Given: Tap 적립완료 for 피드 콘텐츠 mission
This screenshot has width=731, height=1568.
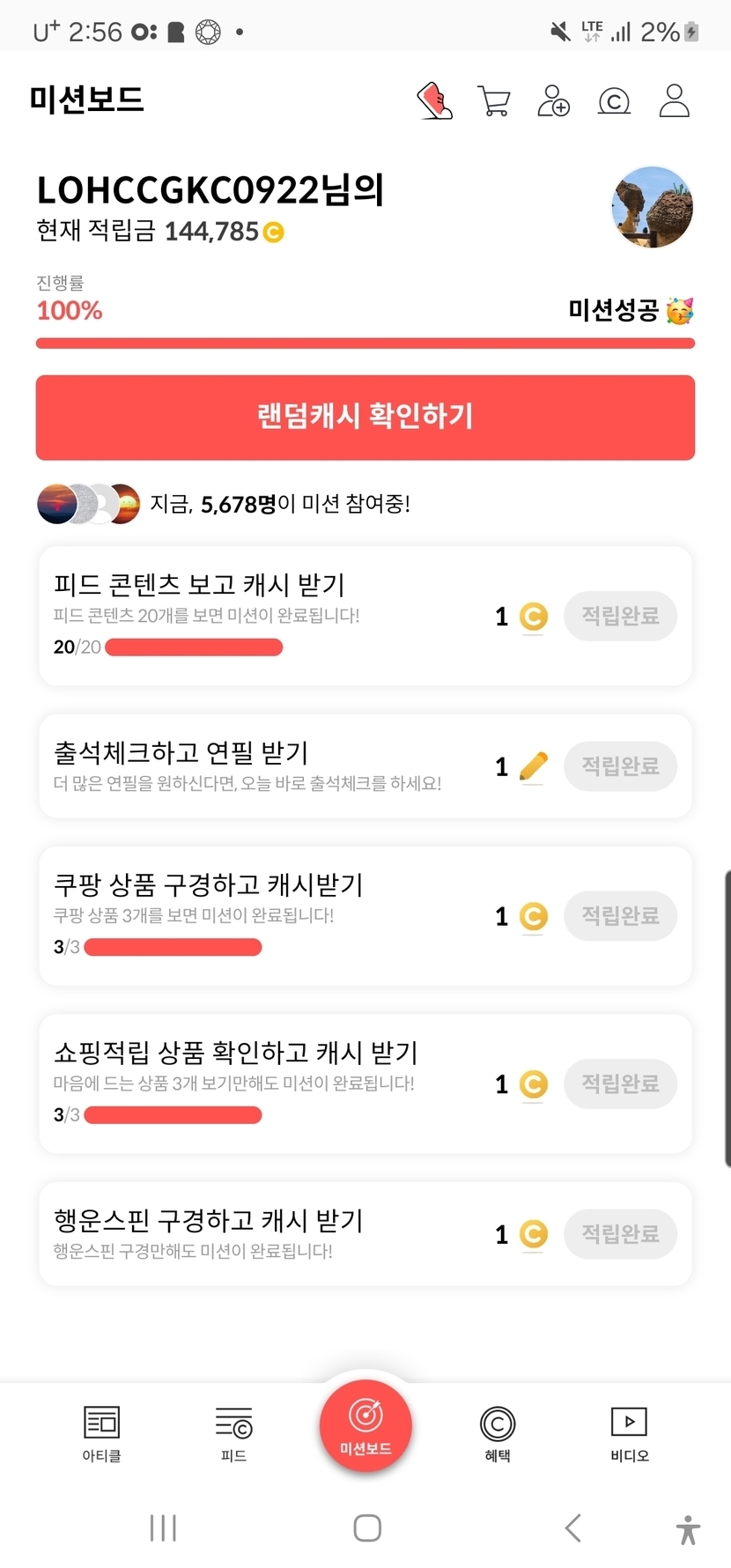Looking at the screenshot, I should [x=620, y=616].
